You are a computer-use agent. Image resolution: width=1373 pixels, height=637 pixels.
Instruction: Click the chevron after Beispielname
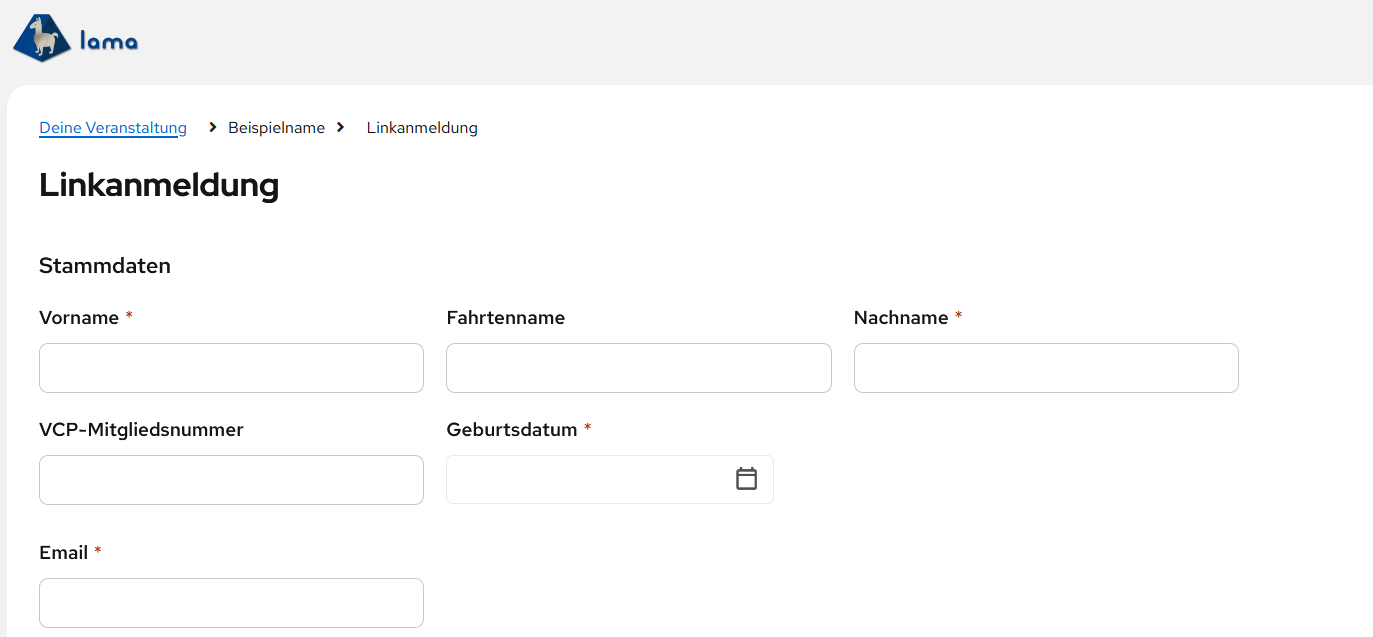pos(340,127)
